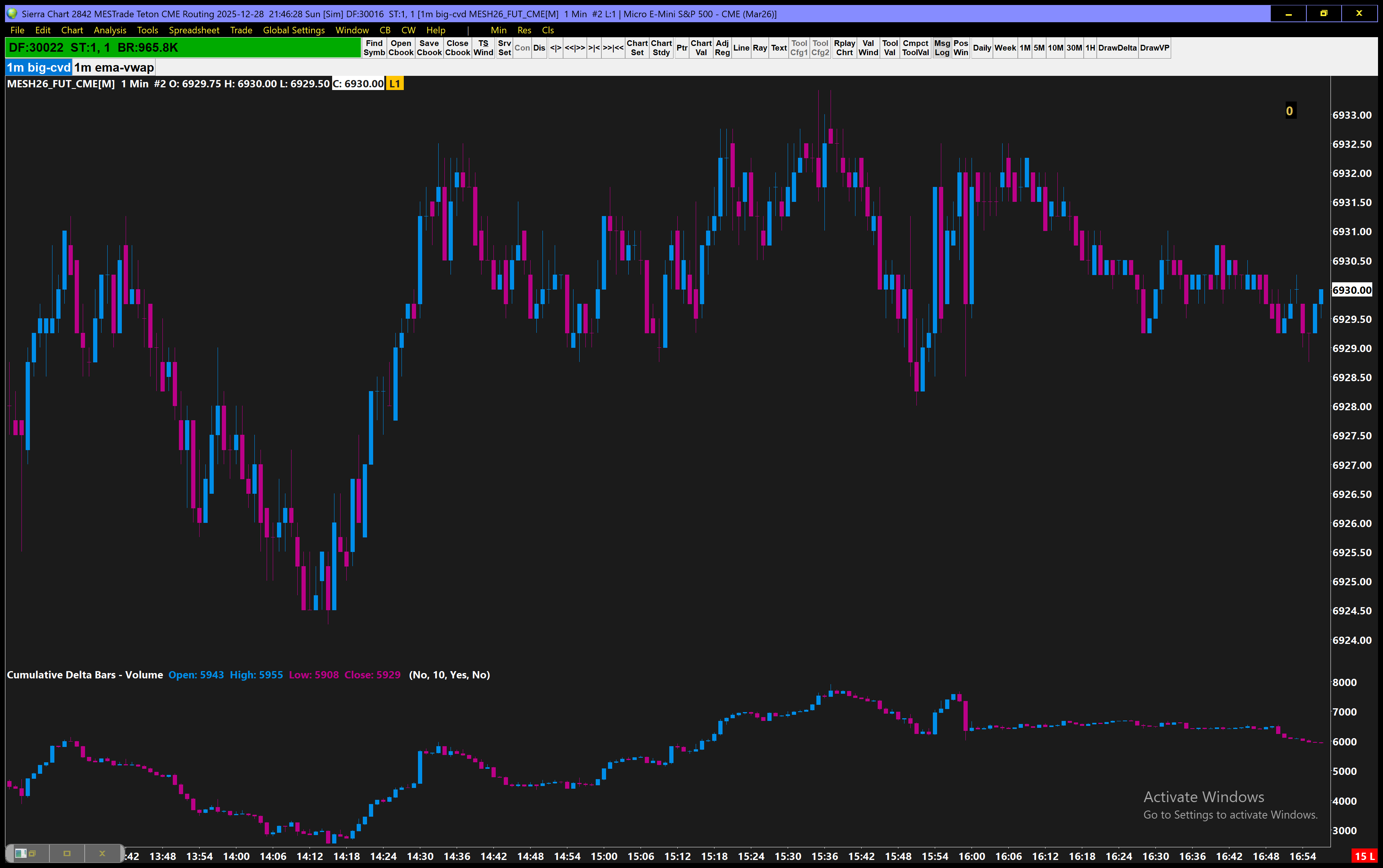Click the <<|>> expand bars icon
The width and height of the screenshot is (1383, 868).
pos(574,47)
